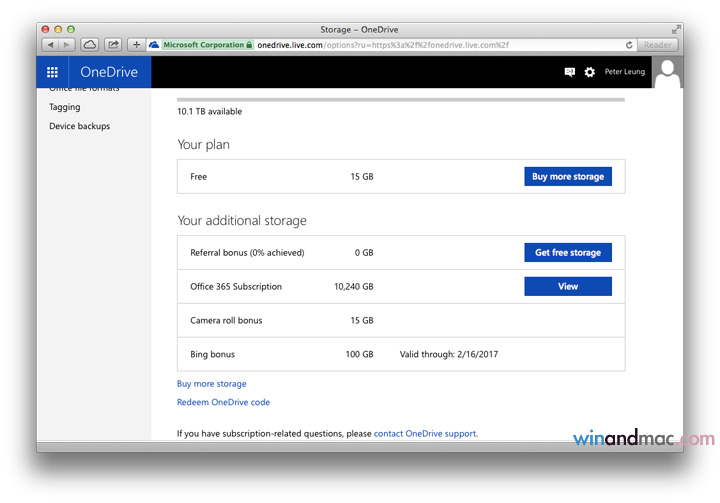The width and height of the screenshot is (720, 503).
Task: Click the Get free storage button
Action: [x=567, y=253]
